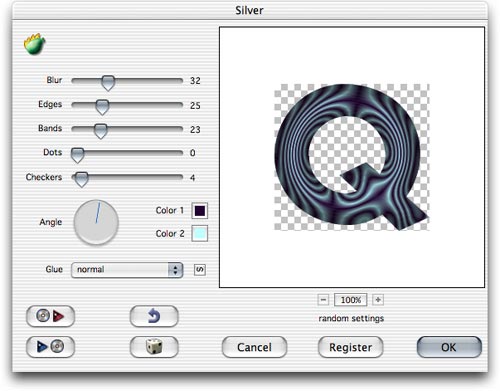Click the Edges slider handle

pos(102,107)
